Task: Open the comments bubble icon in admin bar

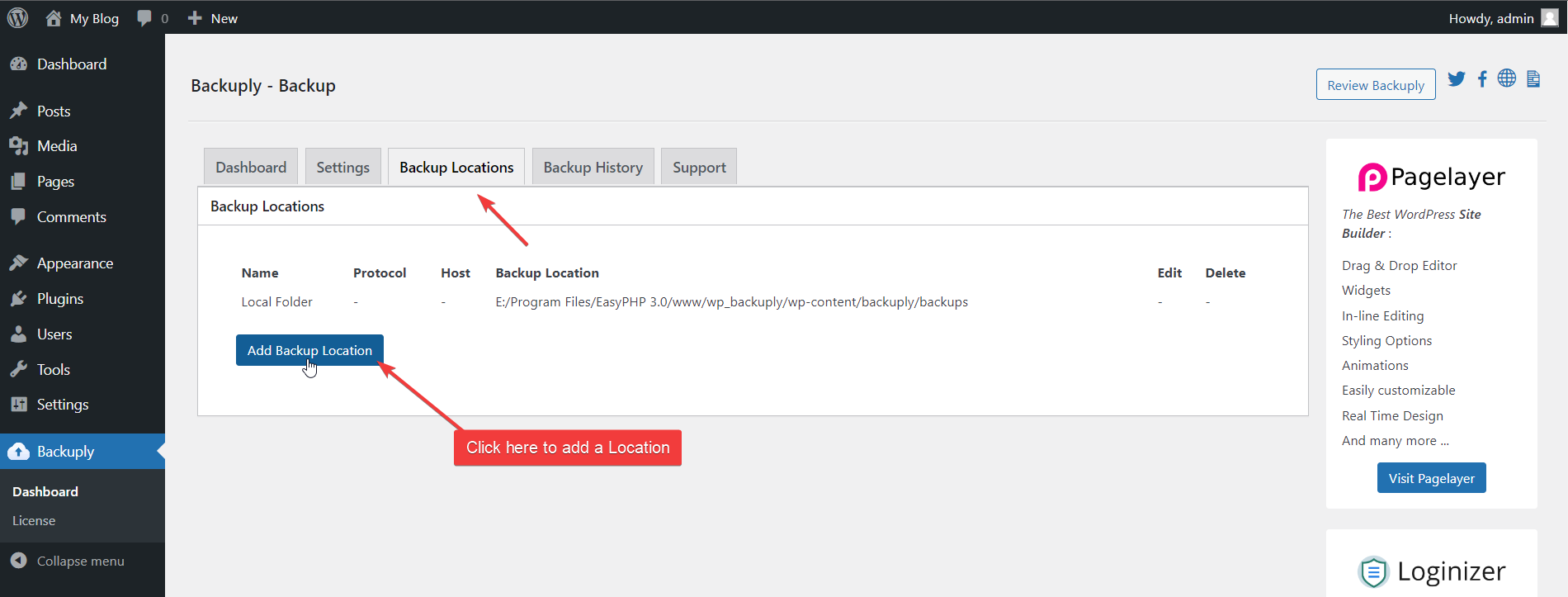Action: 144,18
